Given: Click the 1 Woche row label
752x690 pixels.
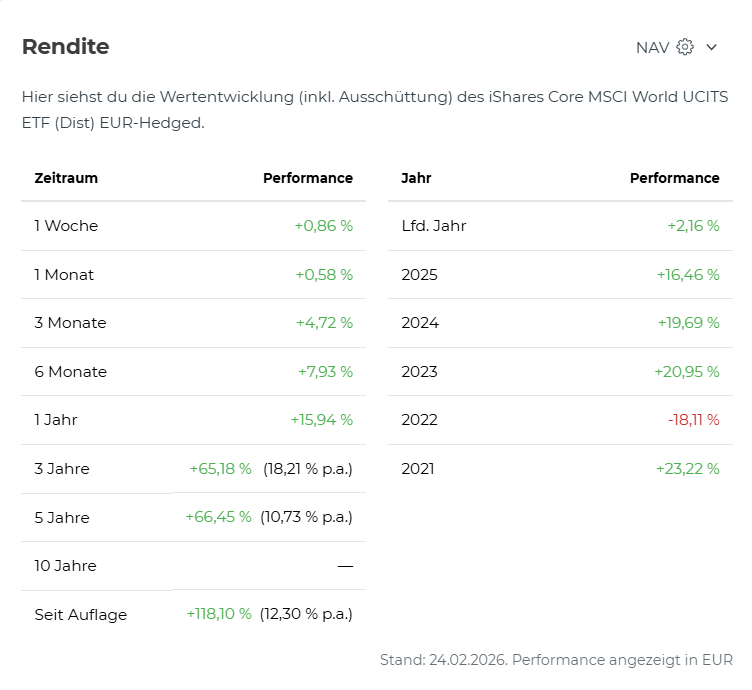Looking at the screenshot, I should click(66, 226).
